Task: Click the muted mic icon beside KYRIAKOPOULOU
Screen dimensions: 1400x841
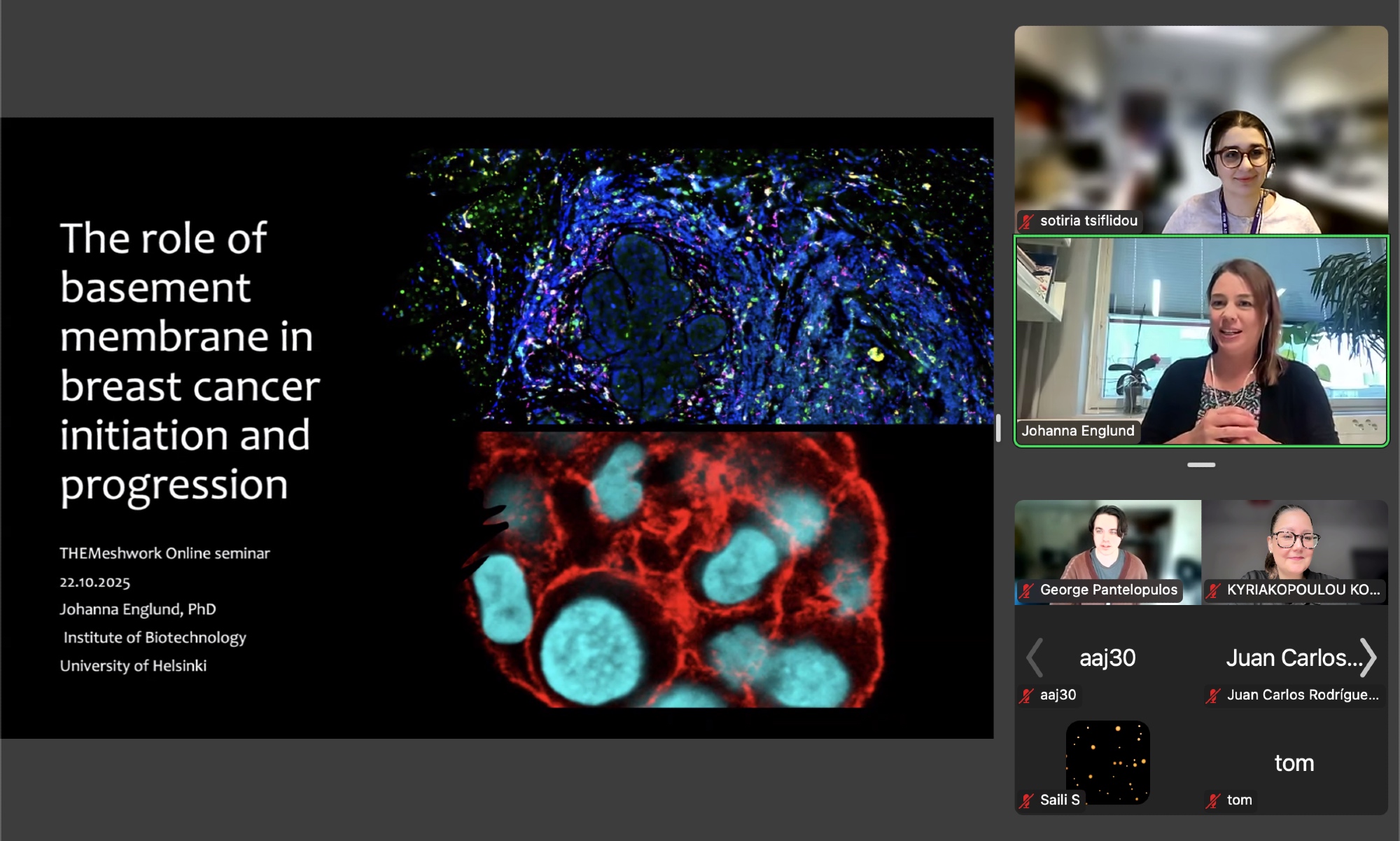Action: point(1214,590)
